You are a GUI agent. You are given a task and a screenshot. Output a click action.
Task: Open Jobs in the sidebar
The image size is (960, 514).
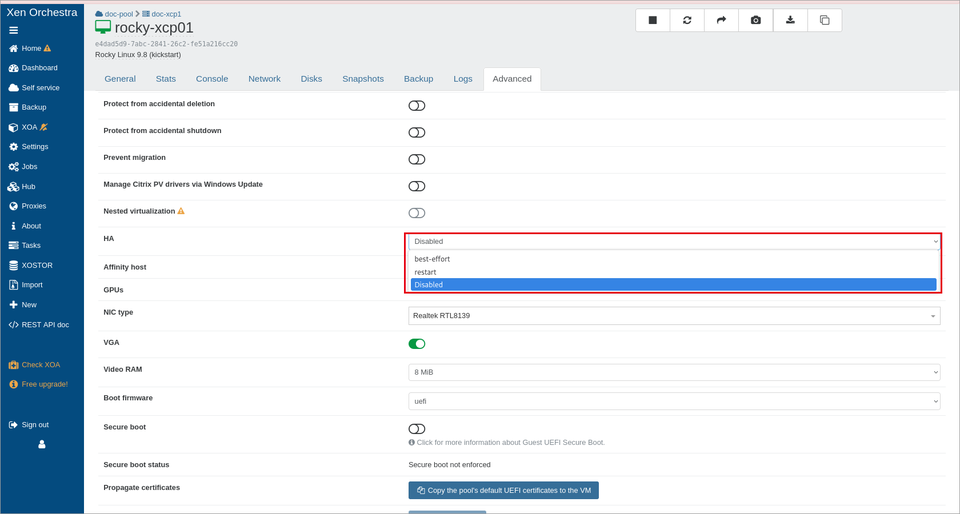(x=23, y=166)
